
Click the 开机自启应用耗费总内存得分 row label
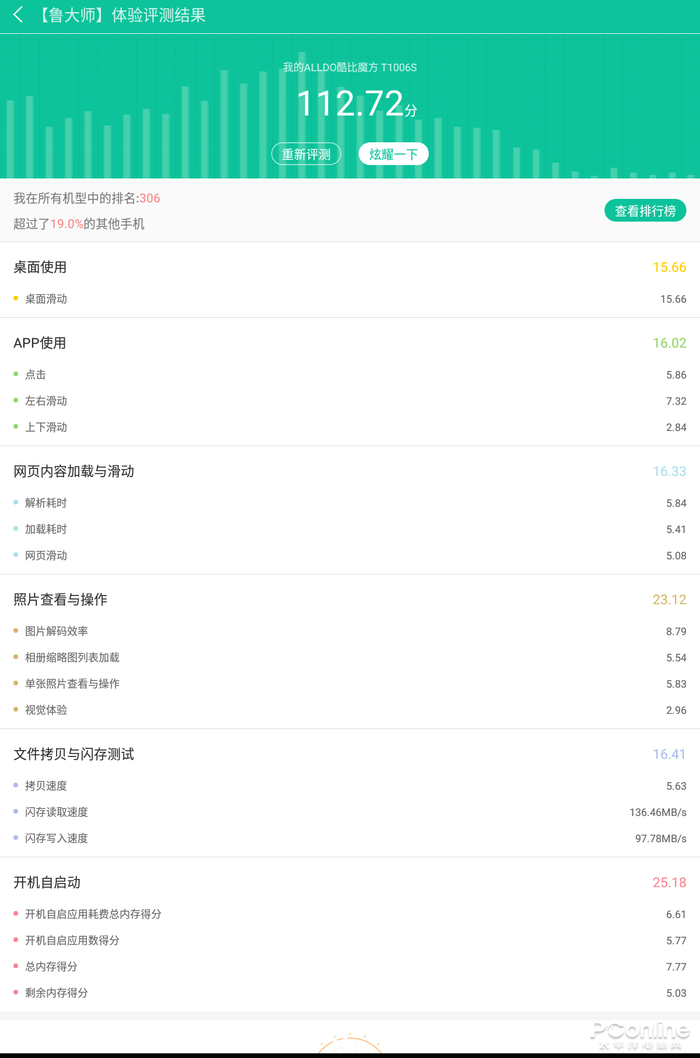93,914
